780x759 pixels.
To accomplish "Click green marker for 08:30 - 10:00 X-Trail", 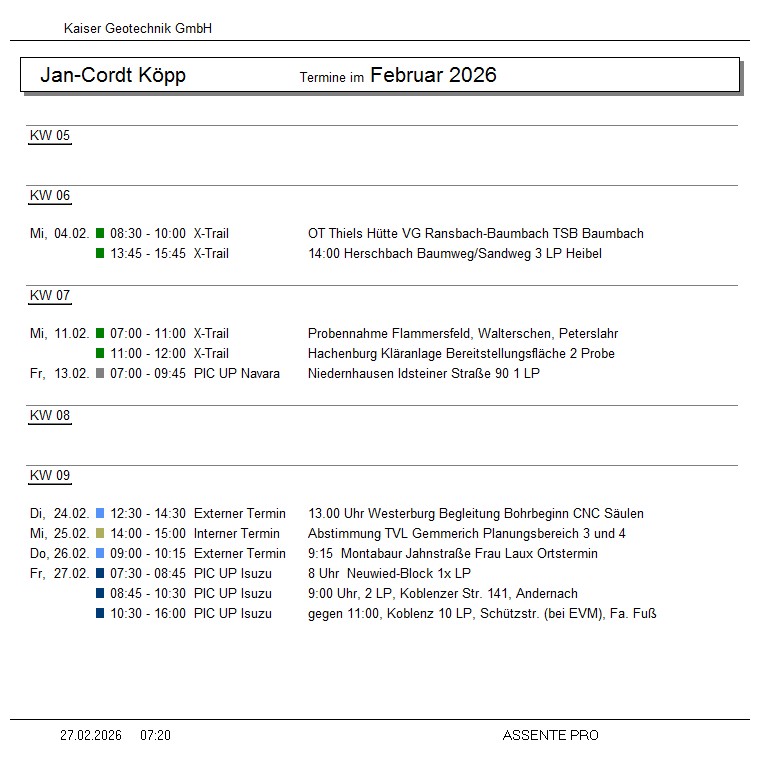I will point(100,234).
